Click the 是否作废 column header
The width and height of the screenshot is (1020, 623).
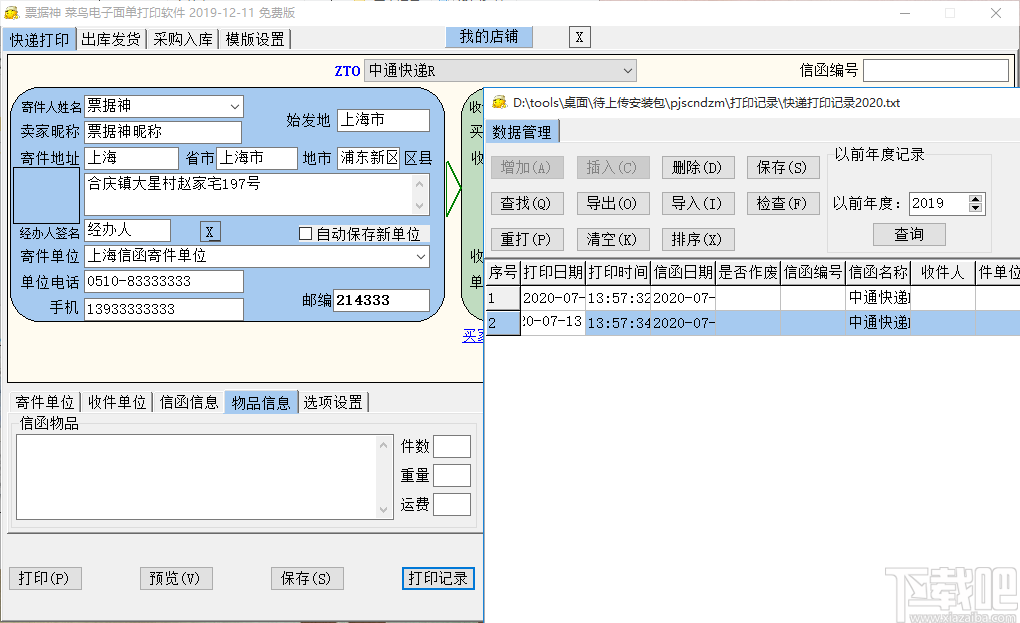click(748, 272)
